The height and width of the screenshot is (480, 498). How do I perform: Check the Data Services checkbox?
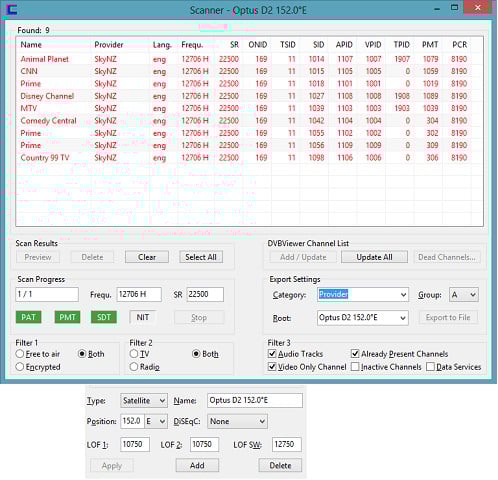tap(430, 367)
